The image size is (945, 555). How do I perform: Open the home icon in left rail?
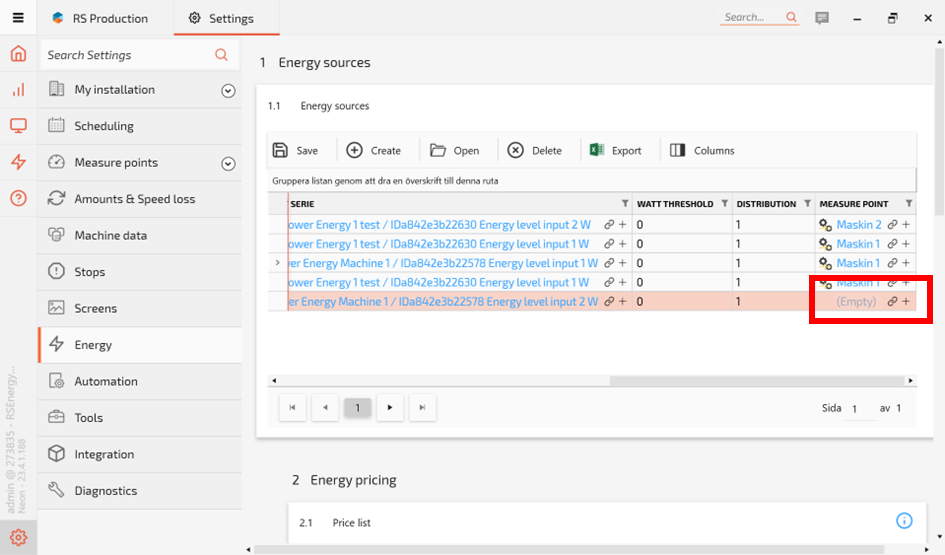tap(18, 54)
